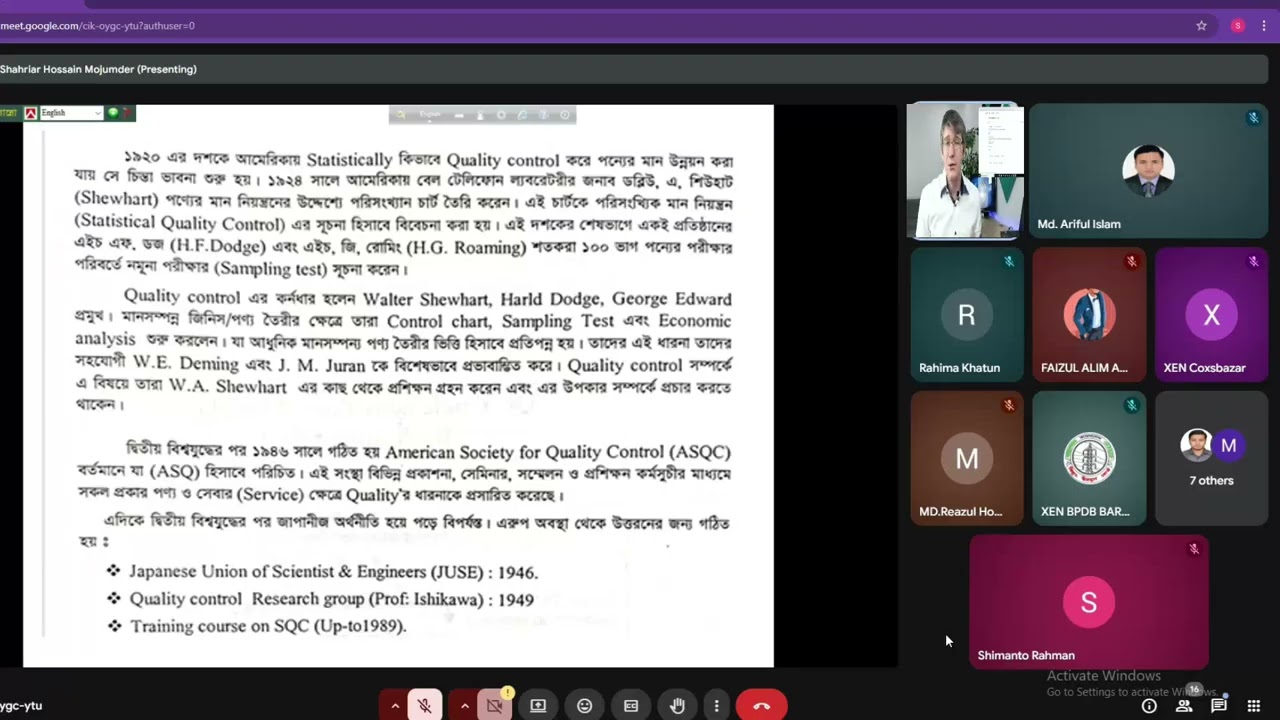Click muted mic icon on XEN Coxsbazar tile
1280x720 pixels.
[x=1253, y=262]
